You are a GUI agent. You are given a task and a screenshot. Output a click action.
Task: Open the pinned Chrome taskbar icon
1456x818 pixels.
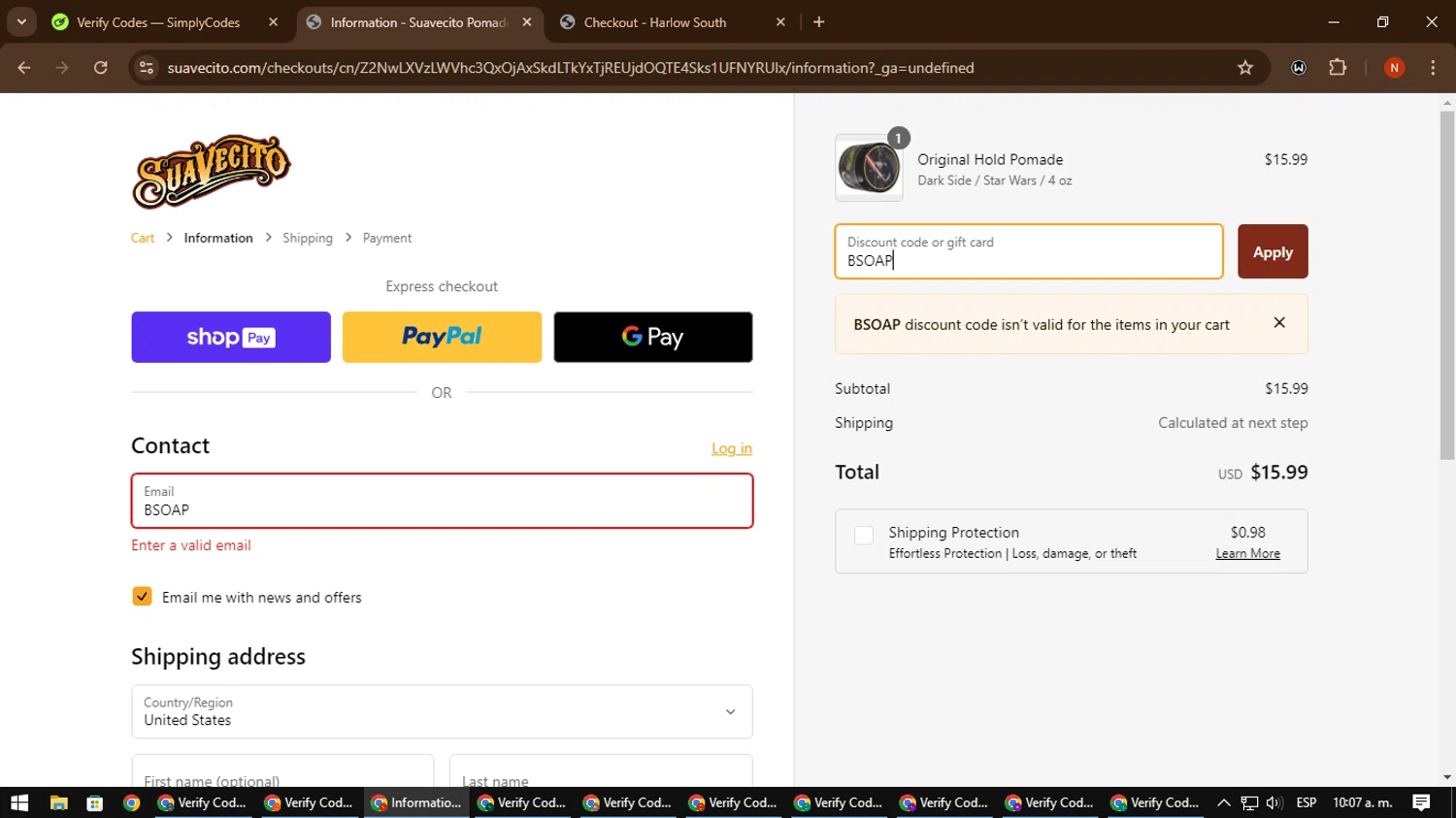(131, 802)
